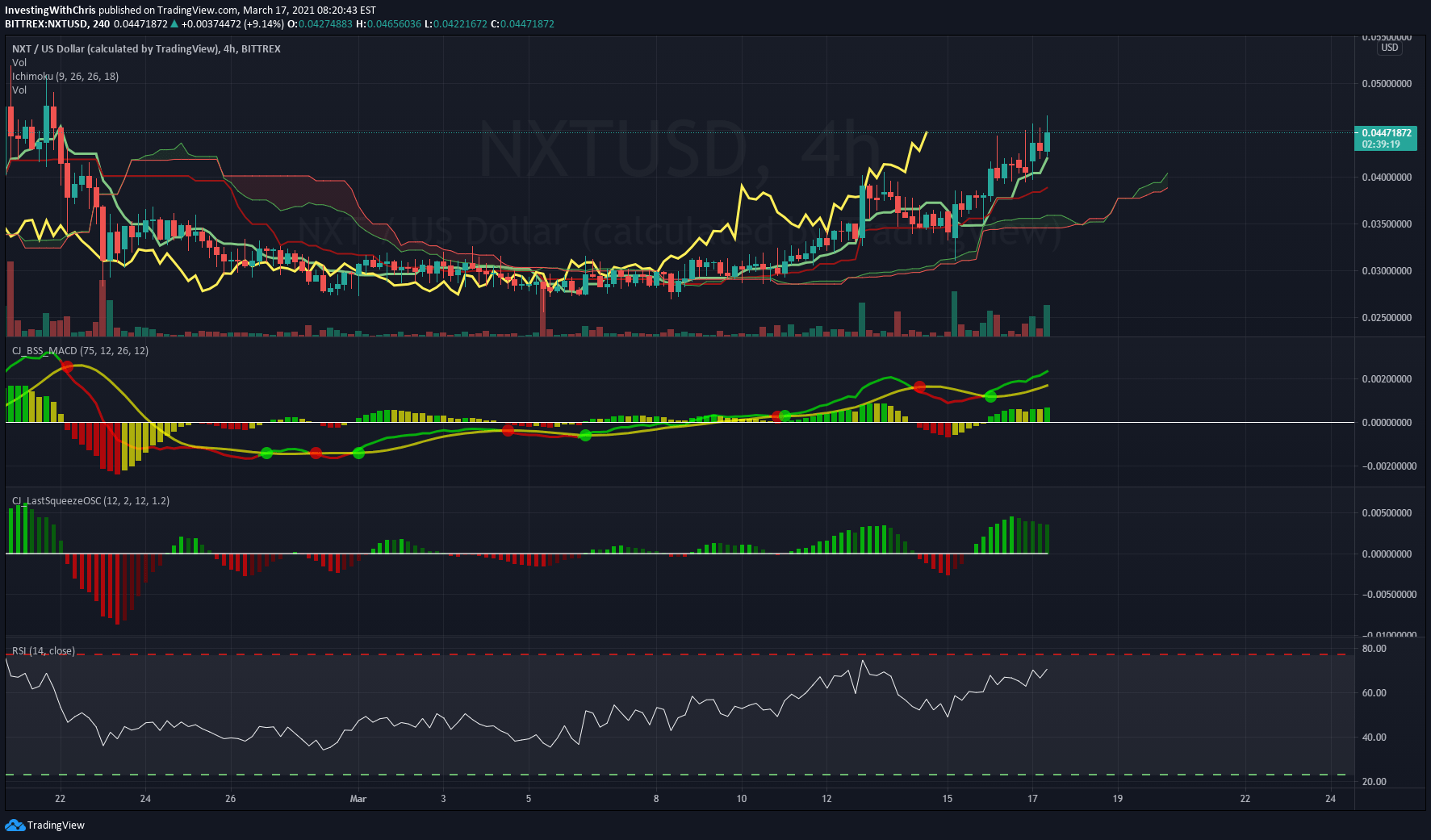Select the Vol indicator label
1431x840 pixels.
[19, 62]
